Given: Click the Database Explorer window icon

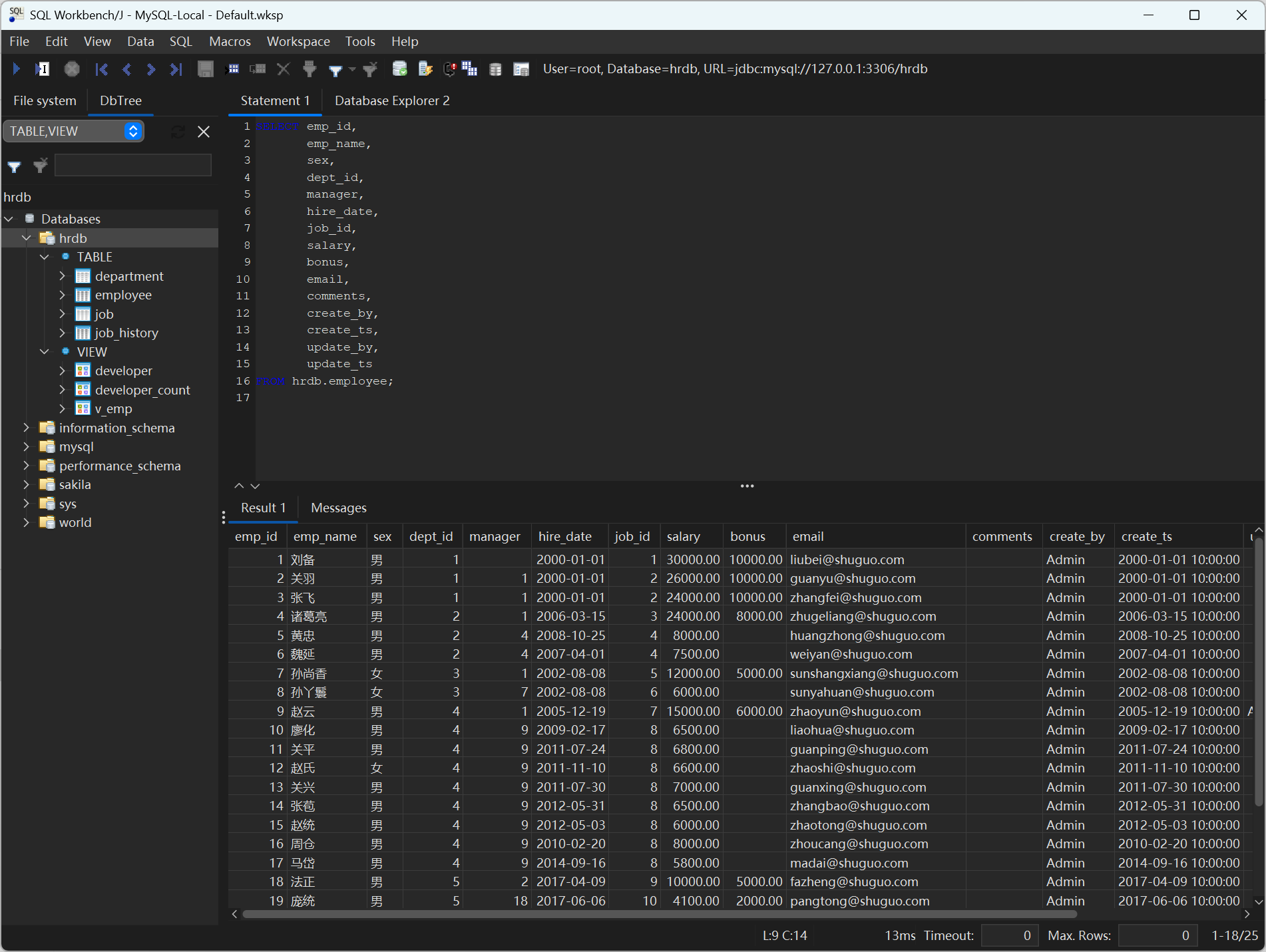Looking at the screenshot, I should click(x=521, y=69).
